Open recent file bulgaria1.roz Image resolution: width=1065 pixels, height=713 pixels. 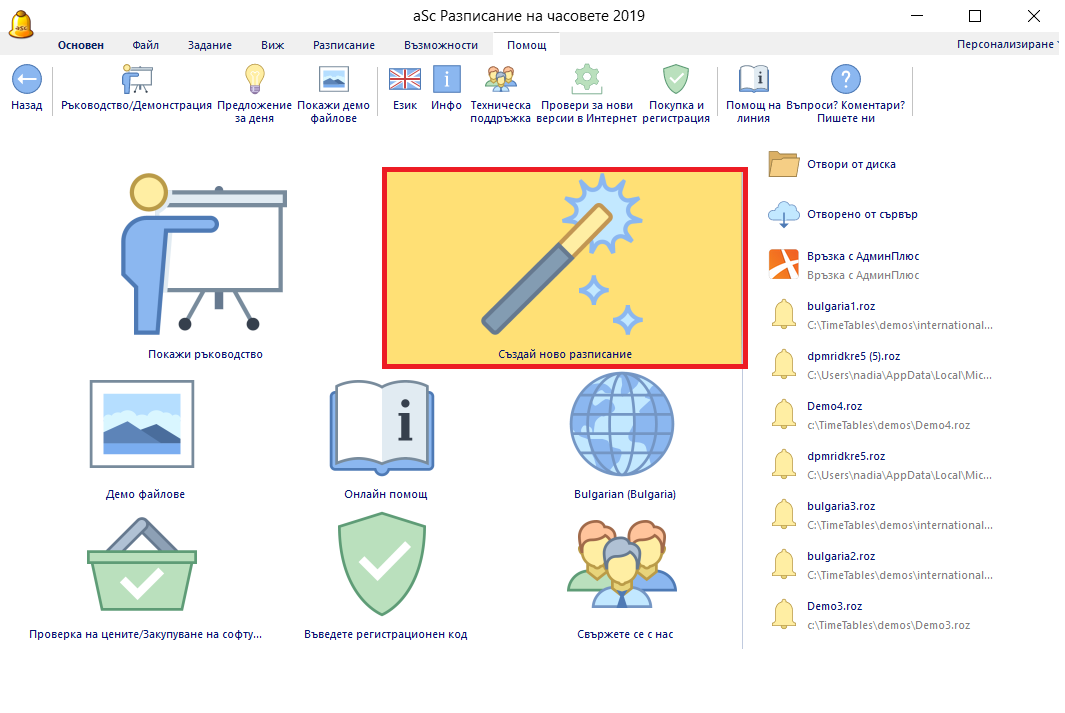pos(840,306)
